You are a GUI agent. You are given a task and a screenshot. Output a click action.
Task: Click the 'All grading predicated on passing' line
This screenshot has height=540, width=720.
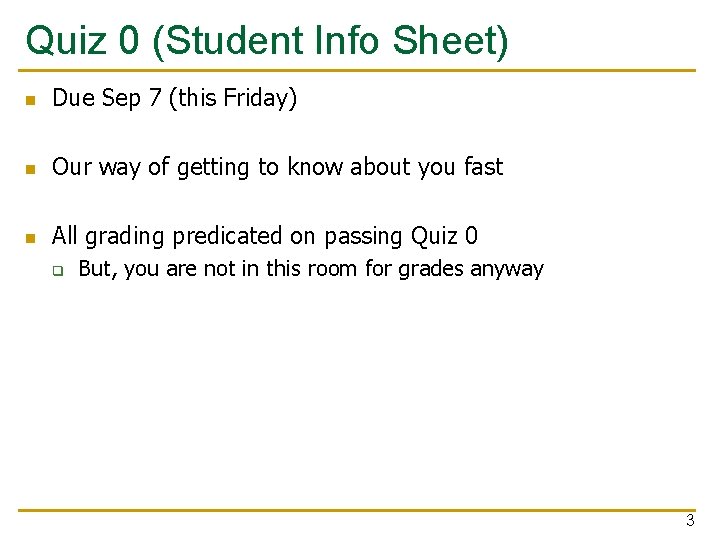(x=264, y=236)
